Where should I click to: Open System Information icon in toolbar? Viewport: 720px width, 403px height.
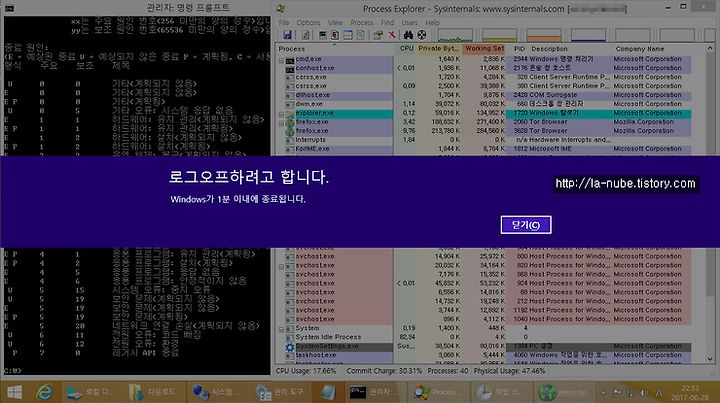(322, 35)
